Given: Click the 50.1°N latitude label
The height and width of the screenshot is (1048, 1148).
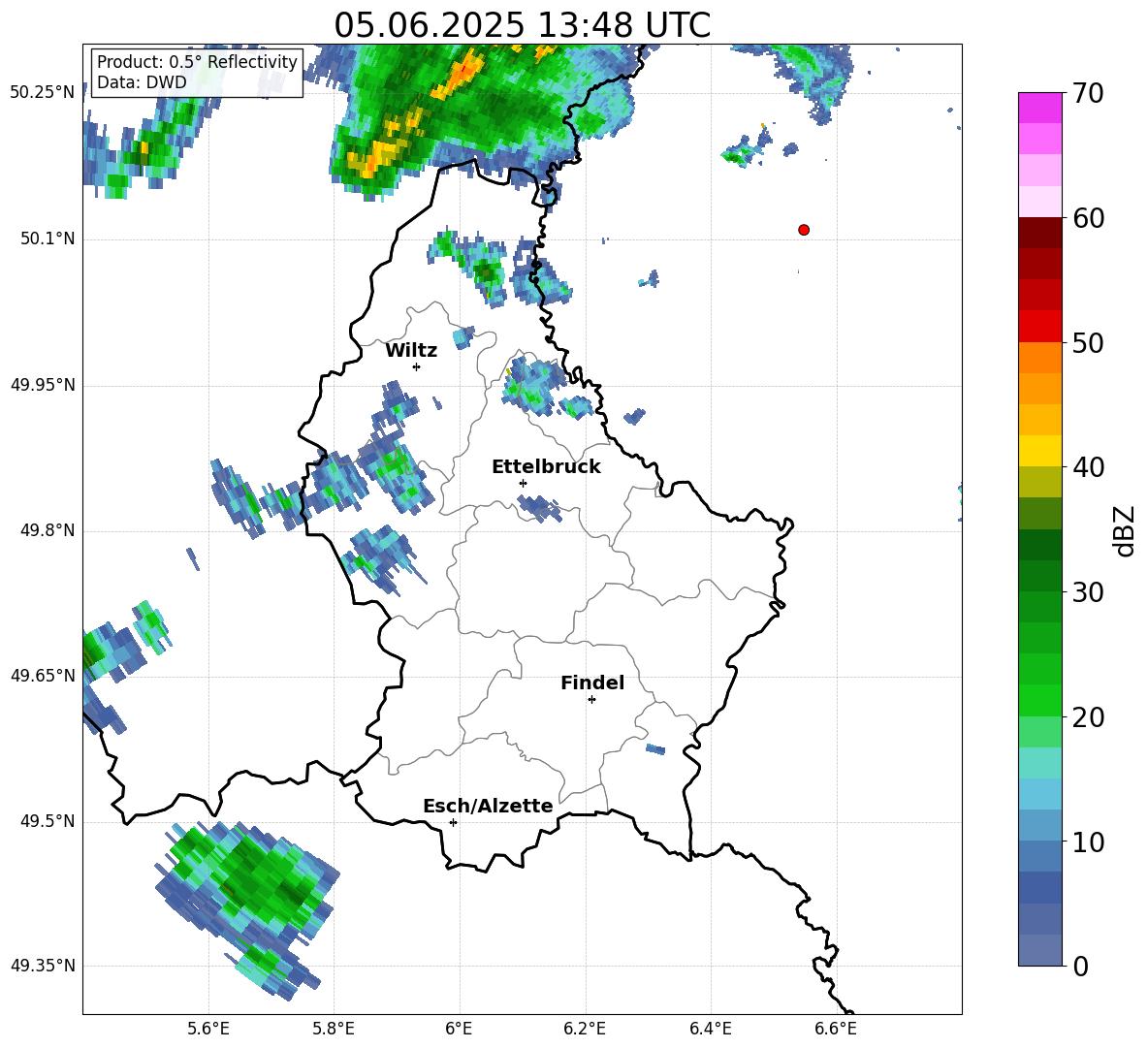Looking at the screenshot, I should tap(48, 239).
